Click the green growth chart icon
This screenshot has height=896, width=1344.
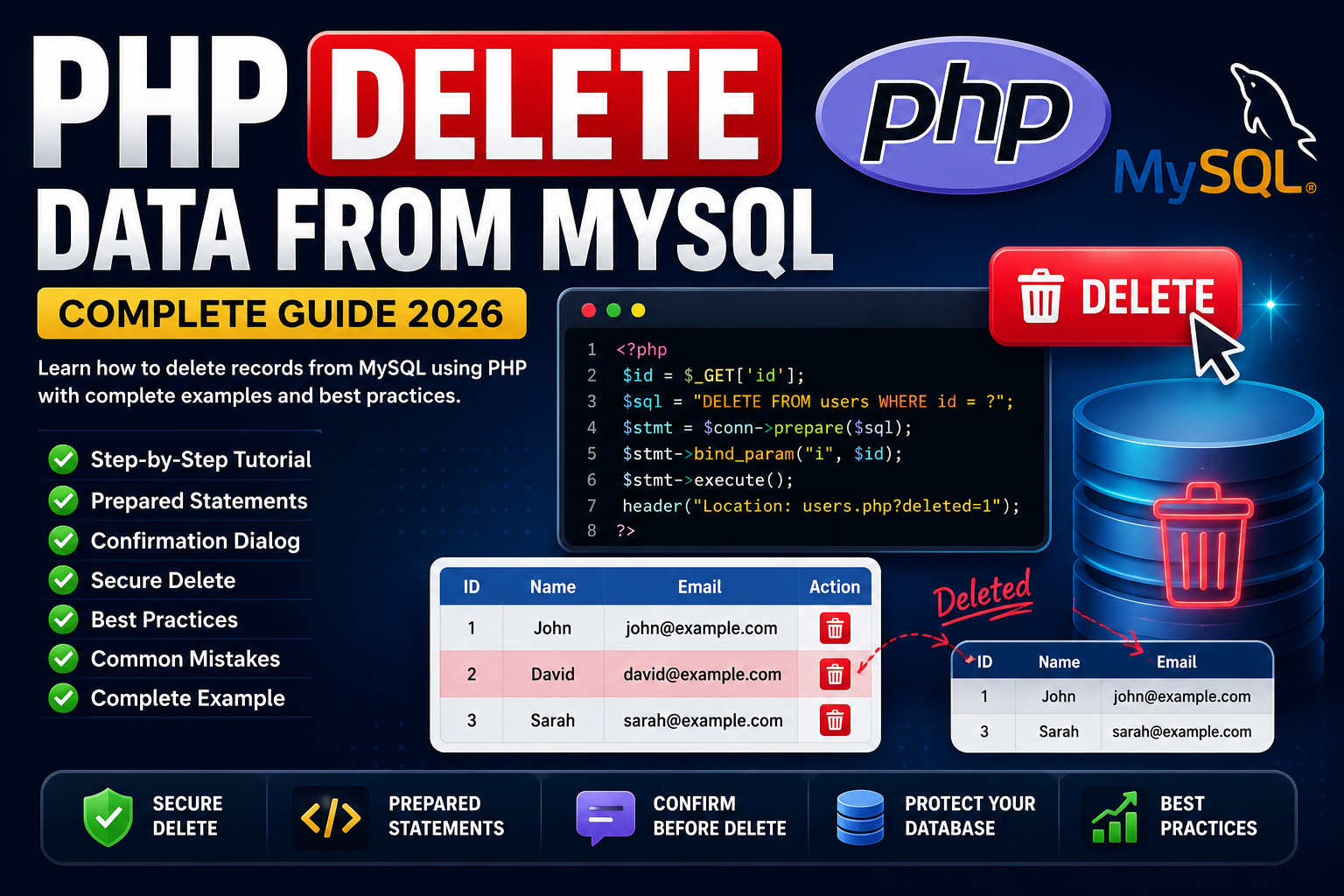click(1114, 816)
